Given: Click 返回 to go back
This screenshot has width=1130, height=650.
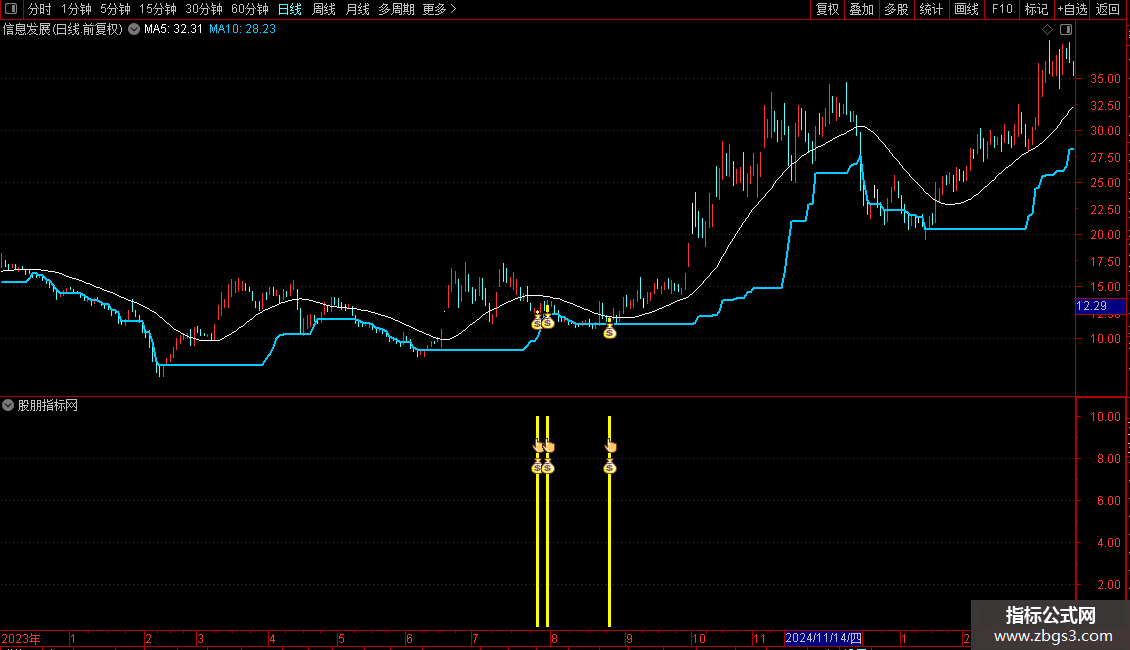Looking at the screenshot, I should (1108, 9).
